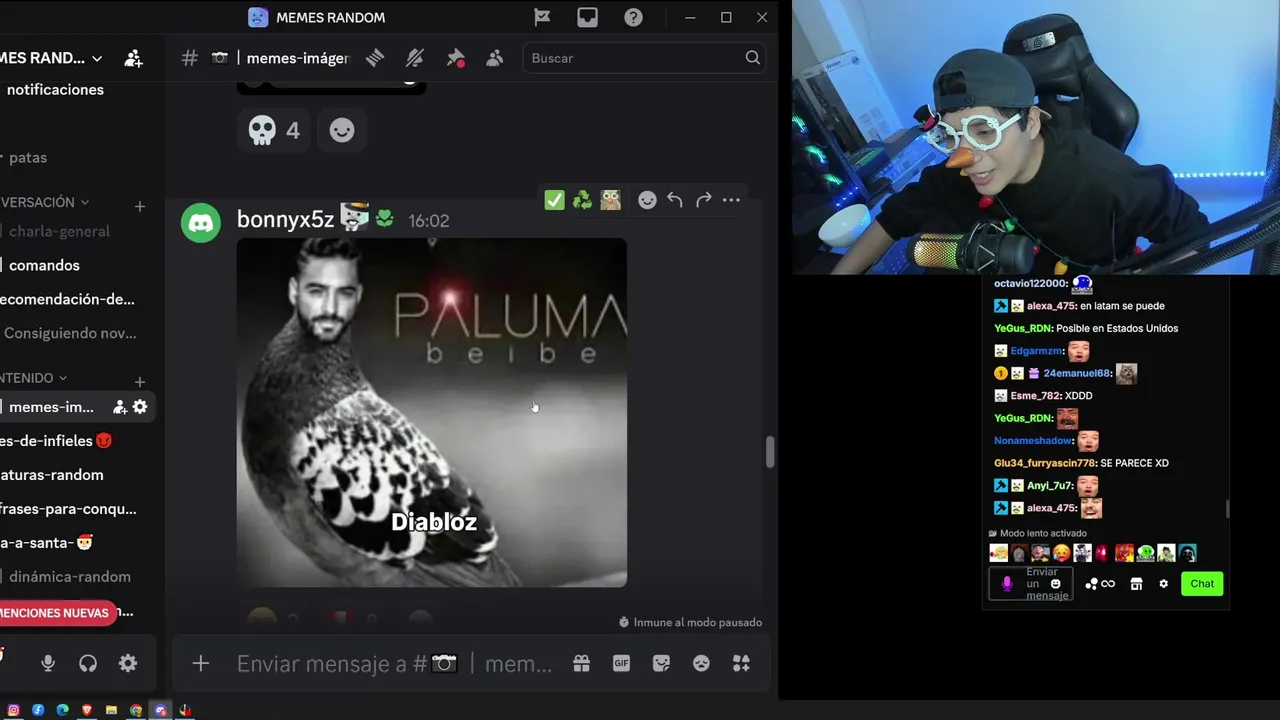Open the GIF picker

[621, 663]
